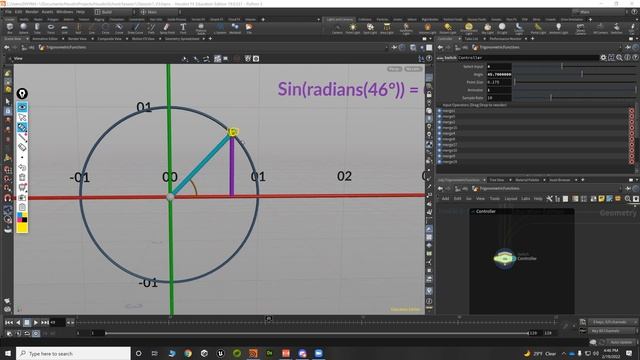The width and height of the screenshot is (640, 360).
Task: Toggle the merge4 input enable flag
Action: coord(440,133)
